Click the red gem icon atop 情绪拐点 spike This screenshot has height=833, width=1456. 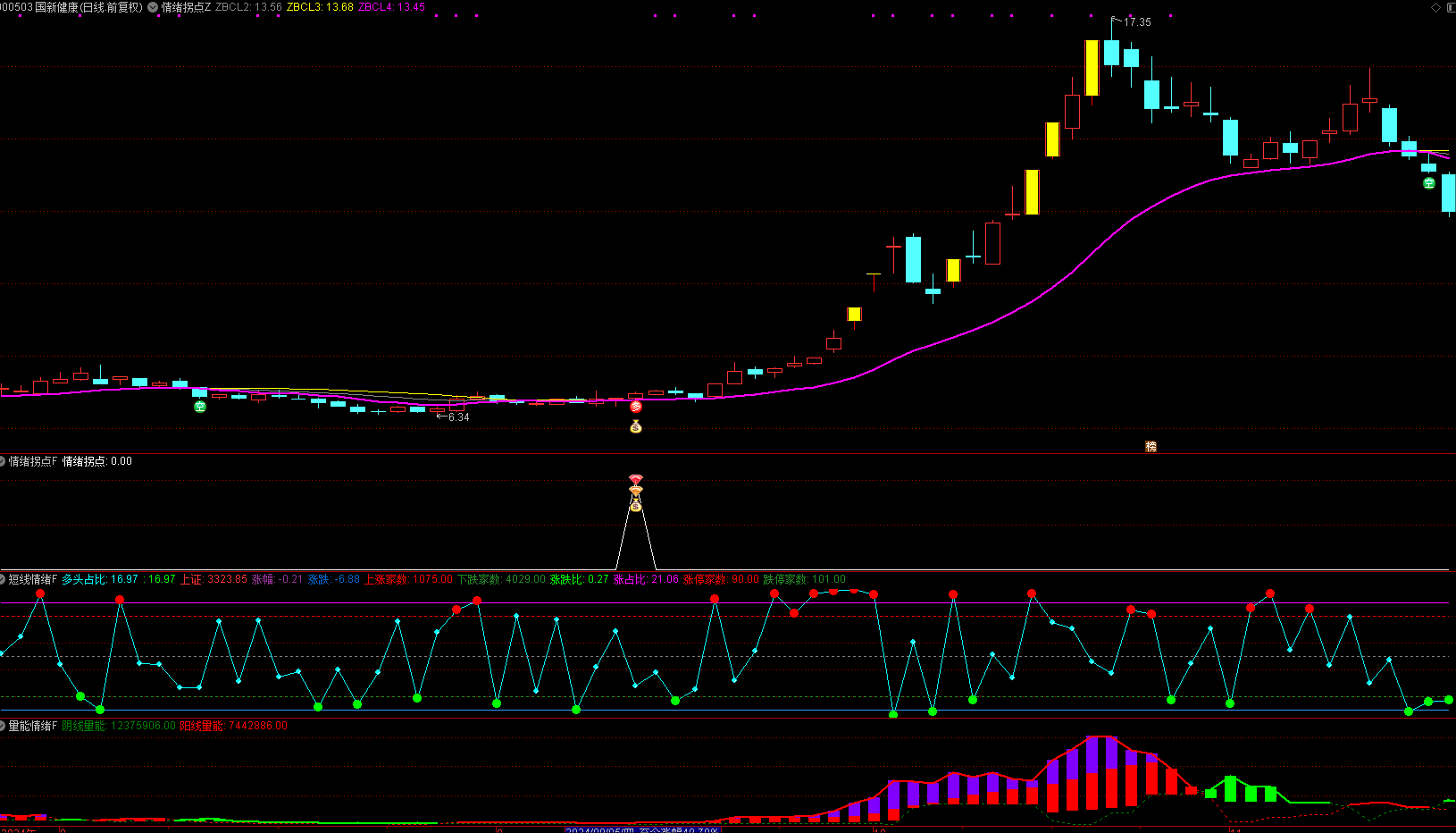(636, 480)
